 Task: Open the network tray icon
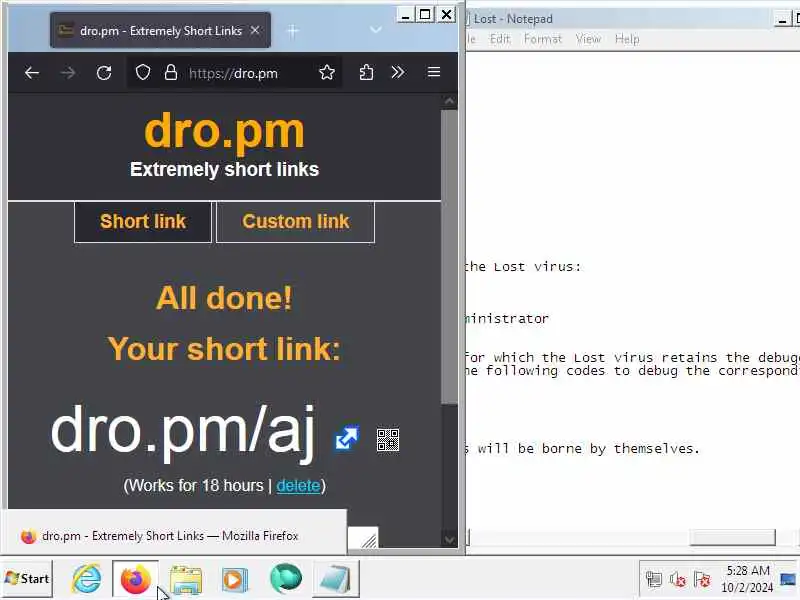(x=654, y=580)
